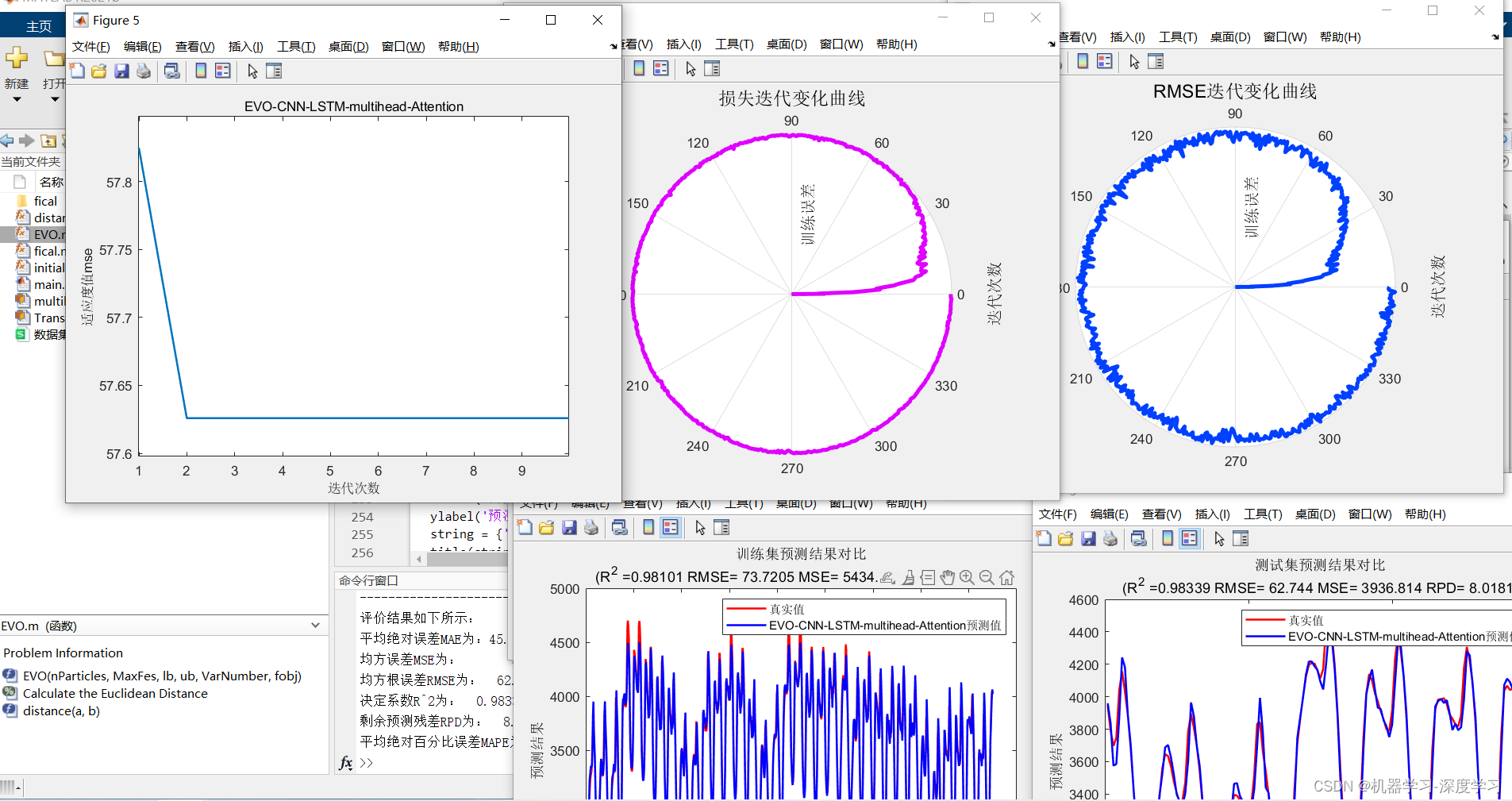Image resolution: width=1512 pixels, height=801 pixels.
Task: Open the EVO.m (函数) dropdown
Action: (x=316, y=626)
